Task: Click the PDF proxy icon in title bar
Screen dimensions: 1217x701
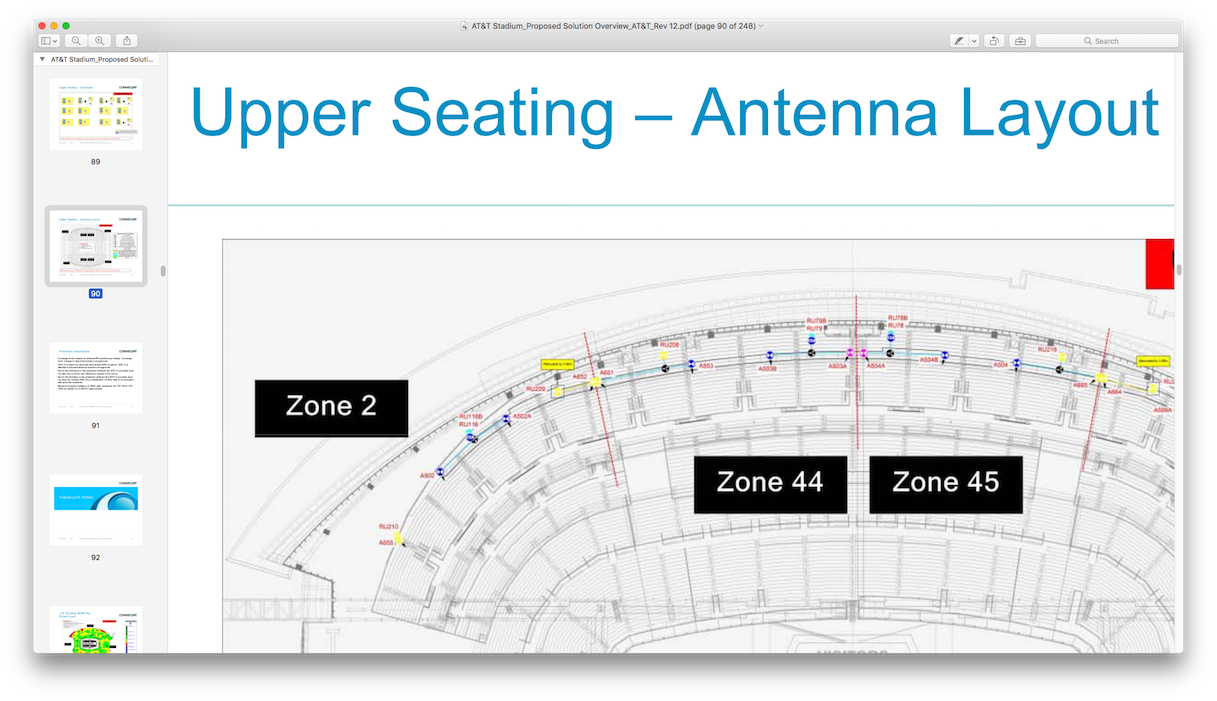Action: 465,25
